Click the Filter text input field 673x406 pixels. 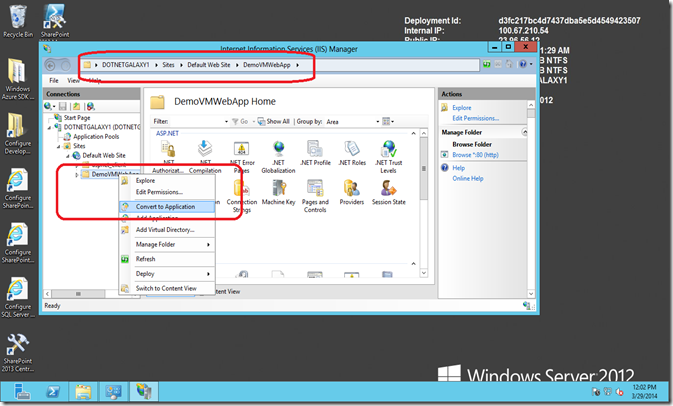(x=196, y=122)
